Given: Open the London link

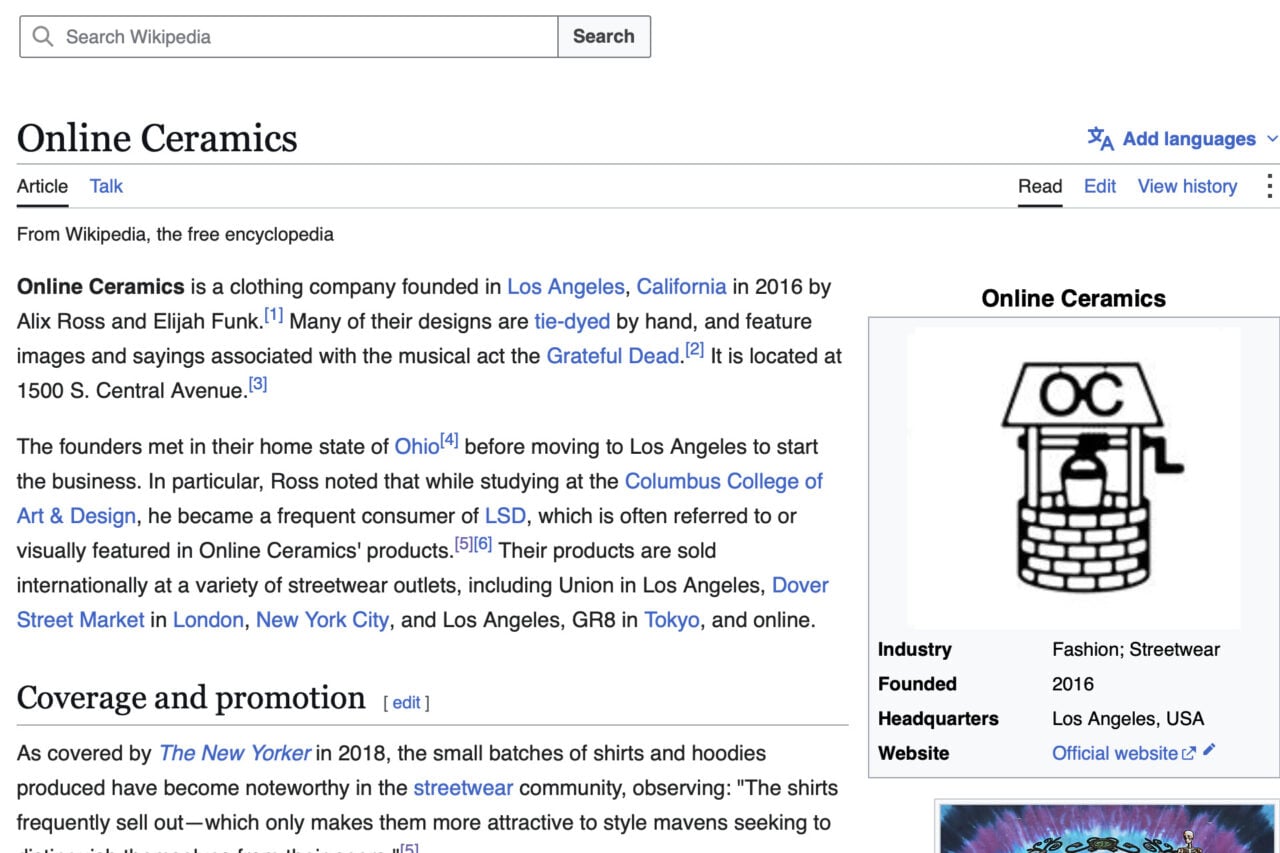Looking at the screenshot, I should click(208, 620).
